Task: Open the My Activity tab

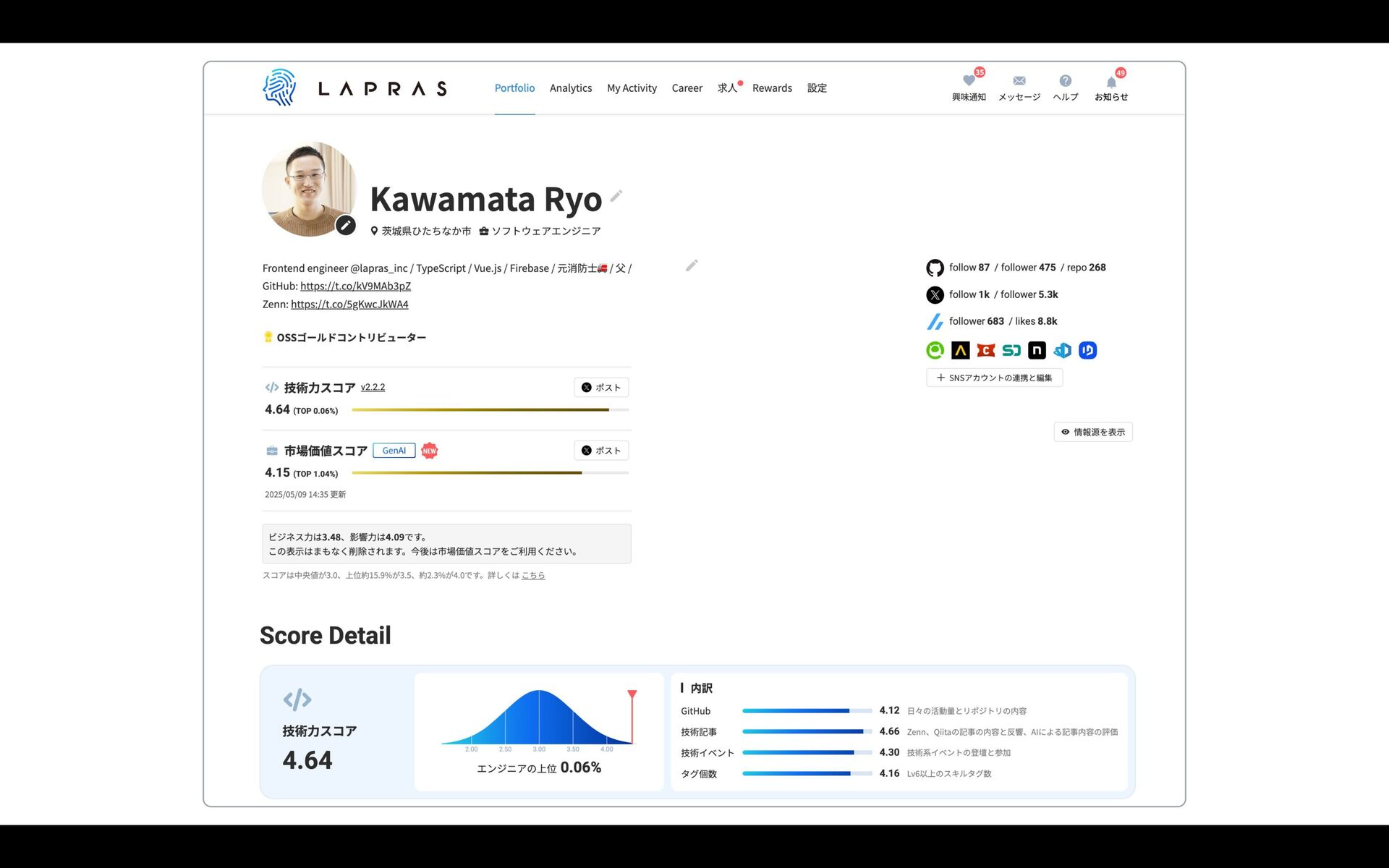Action: click(632, 88)
